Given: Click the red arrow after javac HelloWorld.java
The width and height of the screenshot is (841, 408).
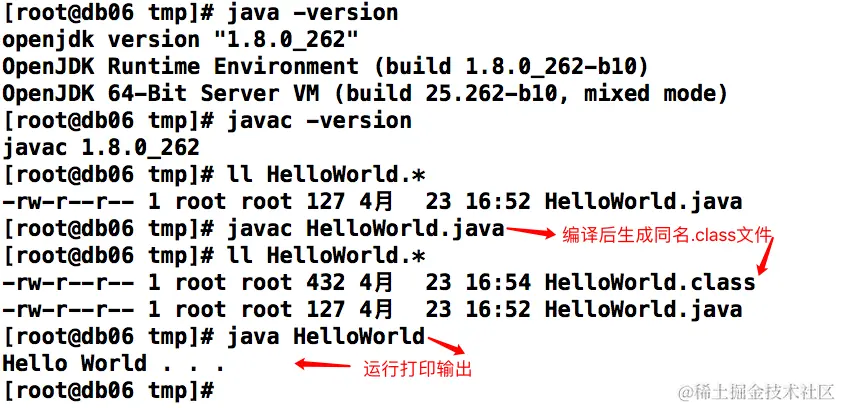Looking at the screenshot, I should point(531,232).
